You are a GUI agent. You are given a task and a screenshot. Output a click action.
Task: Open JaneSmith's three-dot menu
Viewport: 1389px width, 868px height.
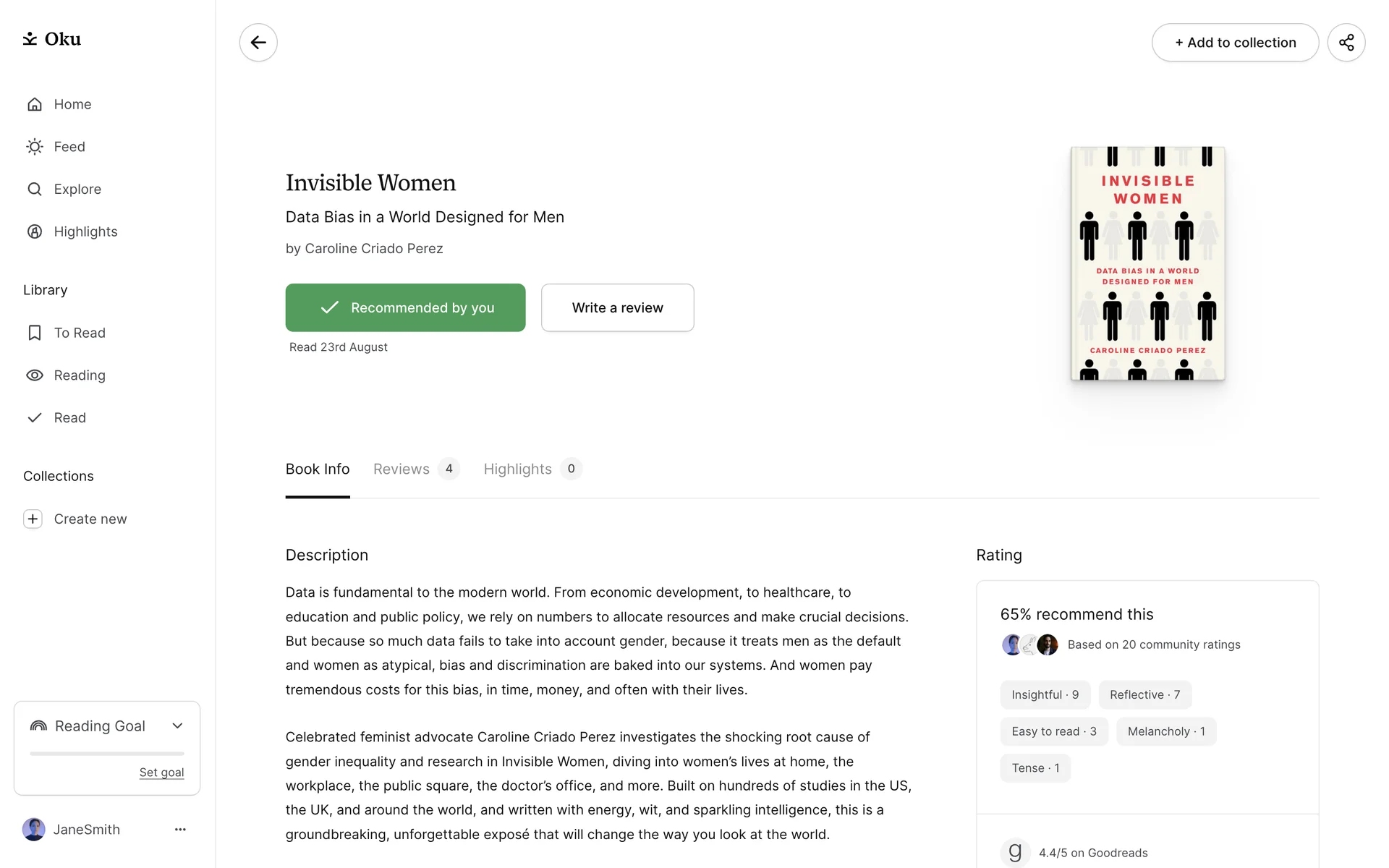[180, 830]
